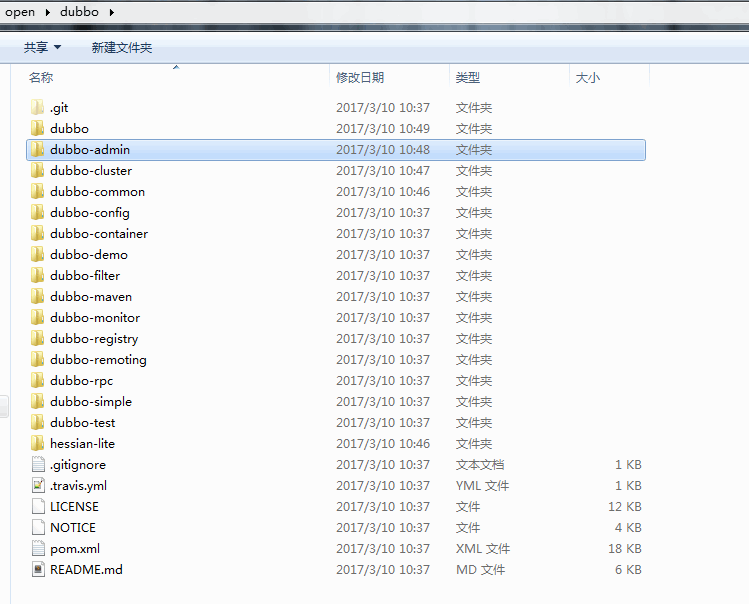The width and height of the screenshot is (749, 604).
Task: Select the .git folder name
Action: click(x=59, y=108)
